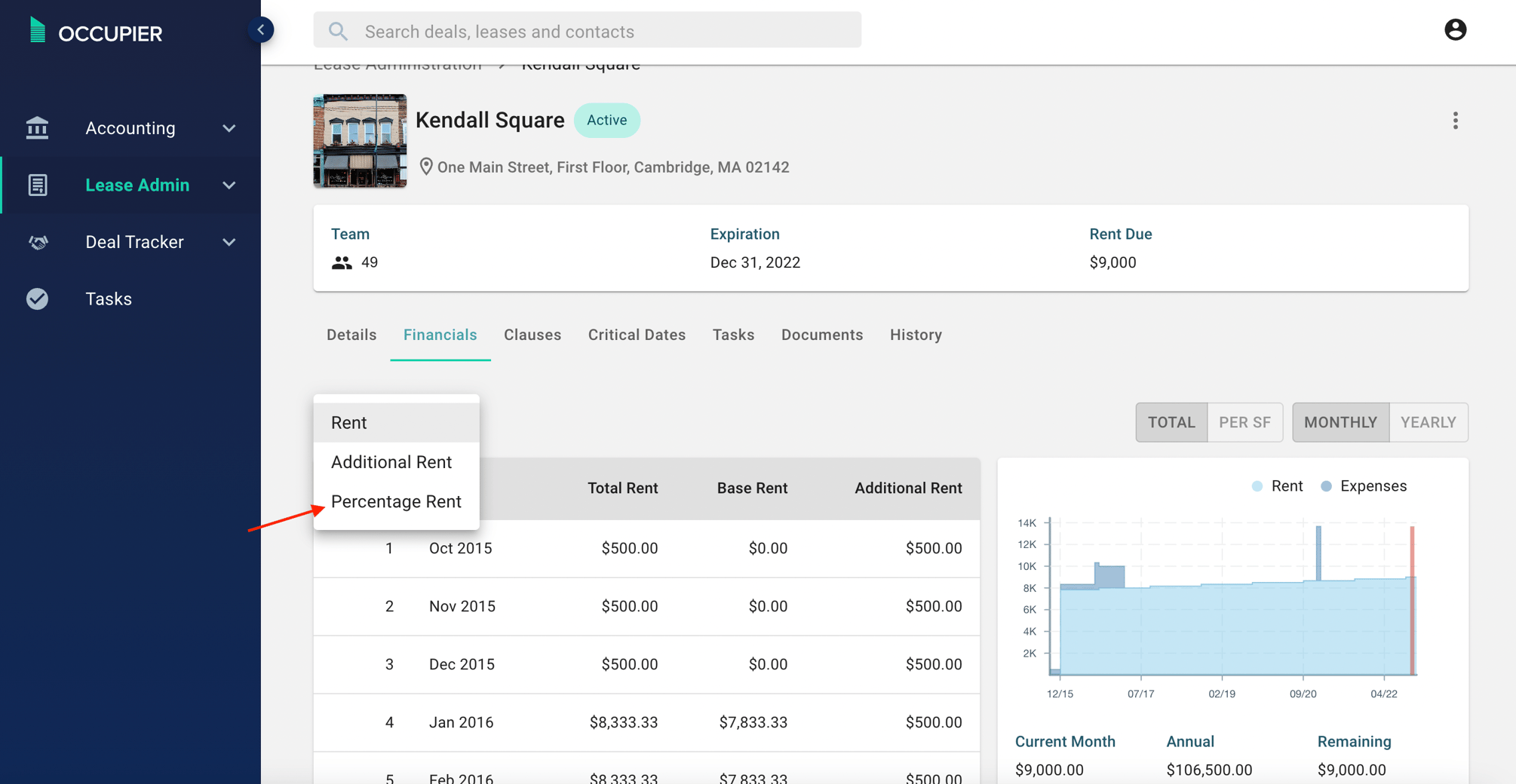Expand the Deal Tracker menu chevron
Screen dimensions: 1516x784
click(229, 242)
